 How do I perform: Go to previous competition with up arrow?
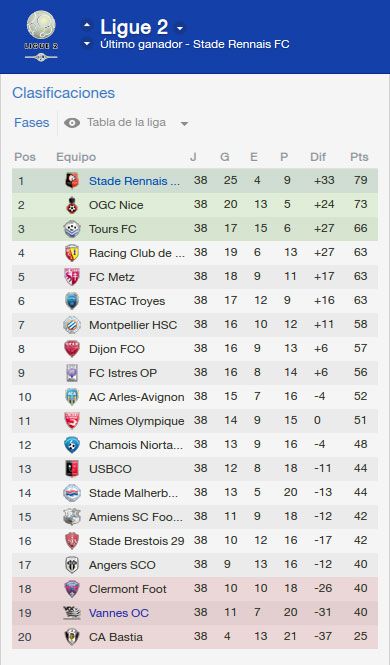tap(87, 25)
